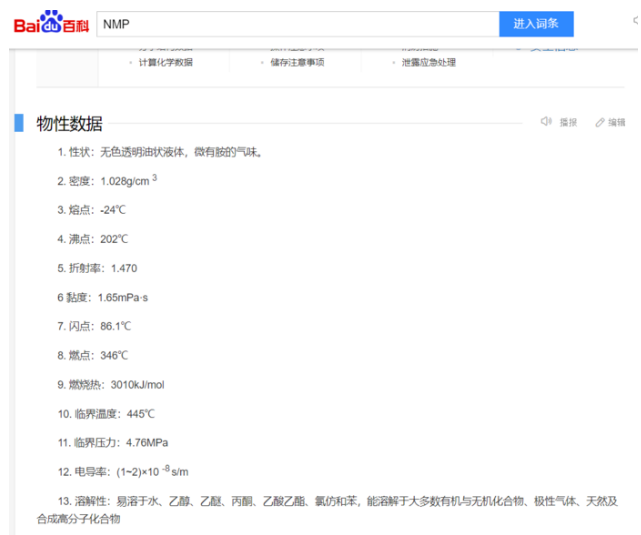641x535 pixels.
Task: Open the 泄露应急处理 catalog link
Action: (428, 63)
